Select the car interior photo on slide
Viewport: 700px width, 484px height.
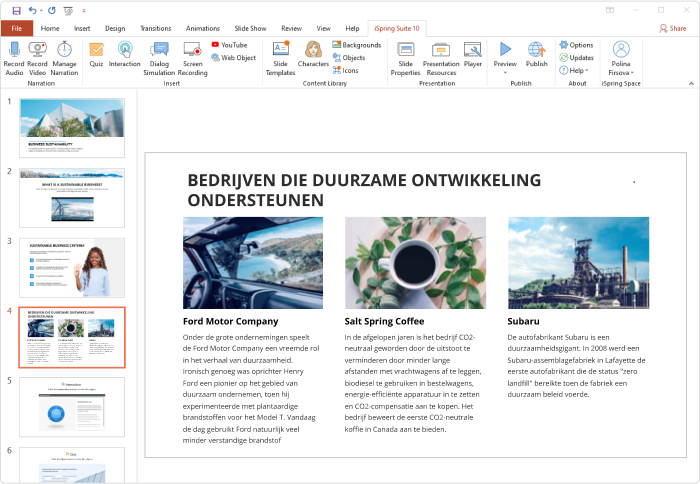point(253,263)
